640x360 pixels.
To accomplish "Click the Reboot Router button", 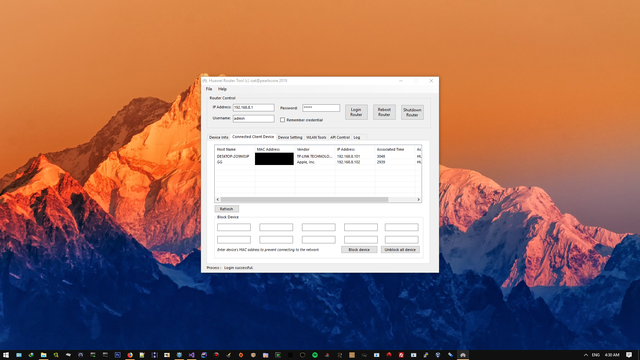I will point(384,112).
